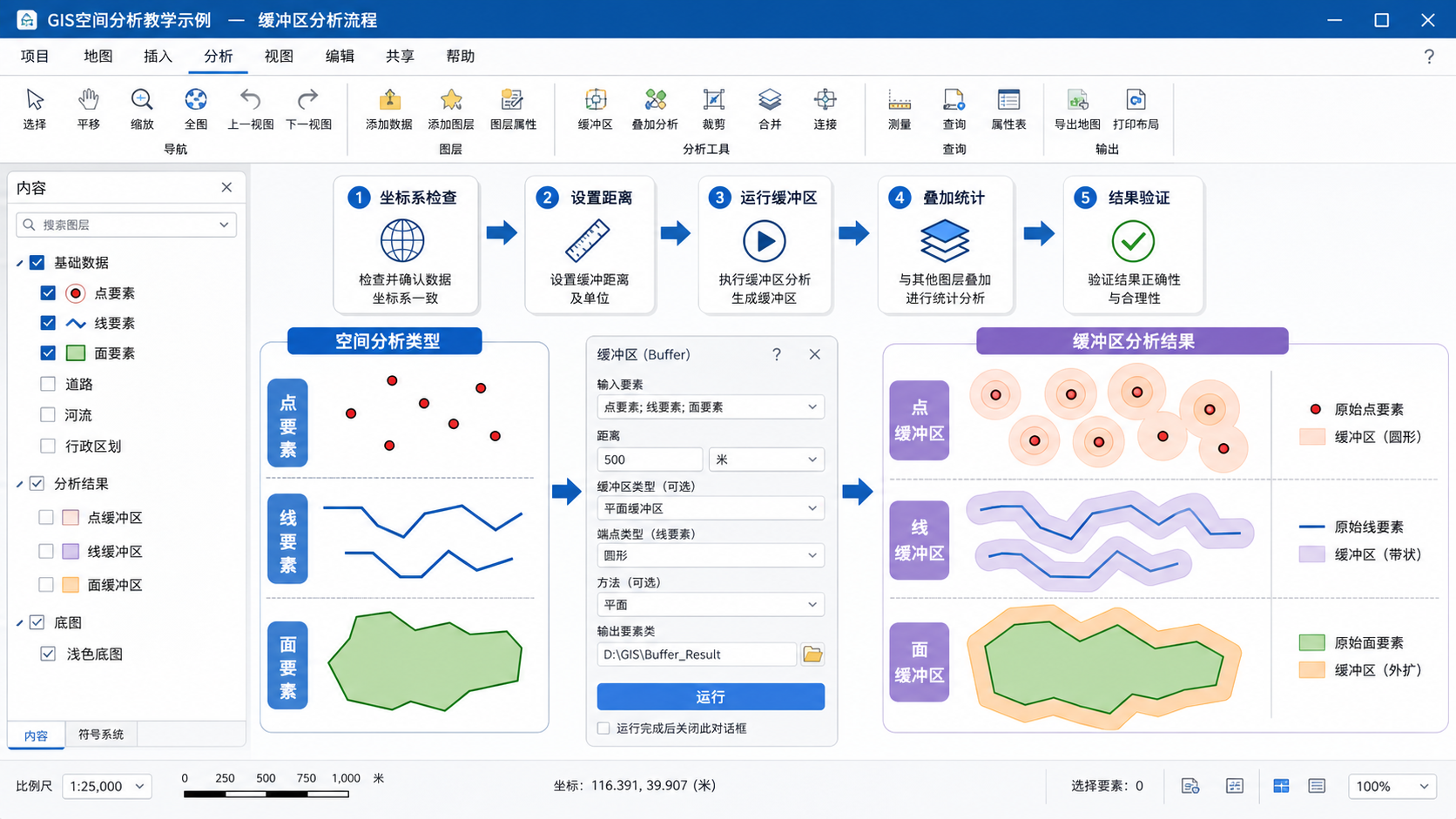Open the distance unit 米 dropdown
The height and width of the screenshot is (819, 1456).
pyautogui.click(x=766, y=460)
